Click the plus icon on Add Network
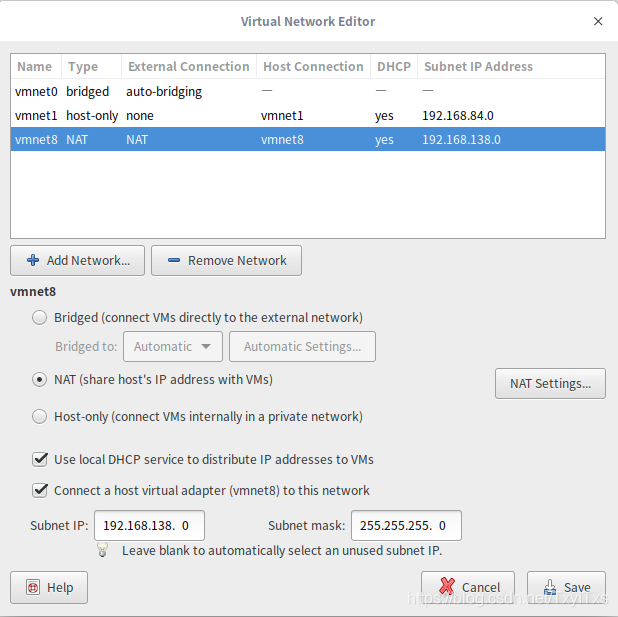This screenshot has width=618, height=617. [33, 260]
